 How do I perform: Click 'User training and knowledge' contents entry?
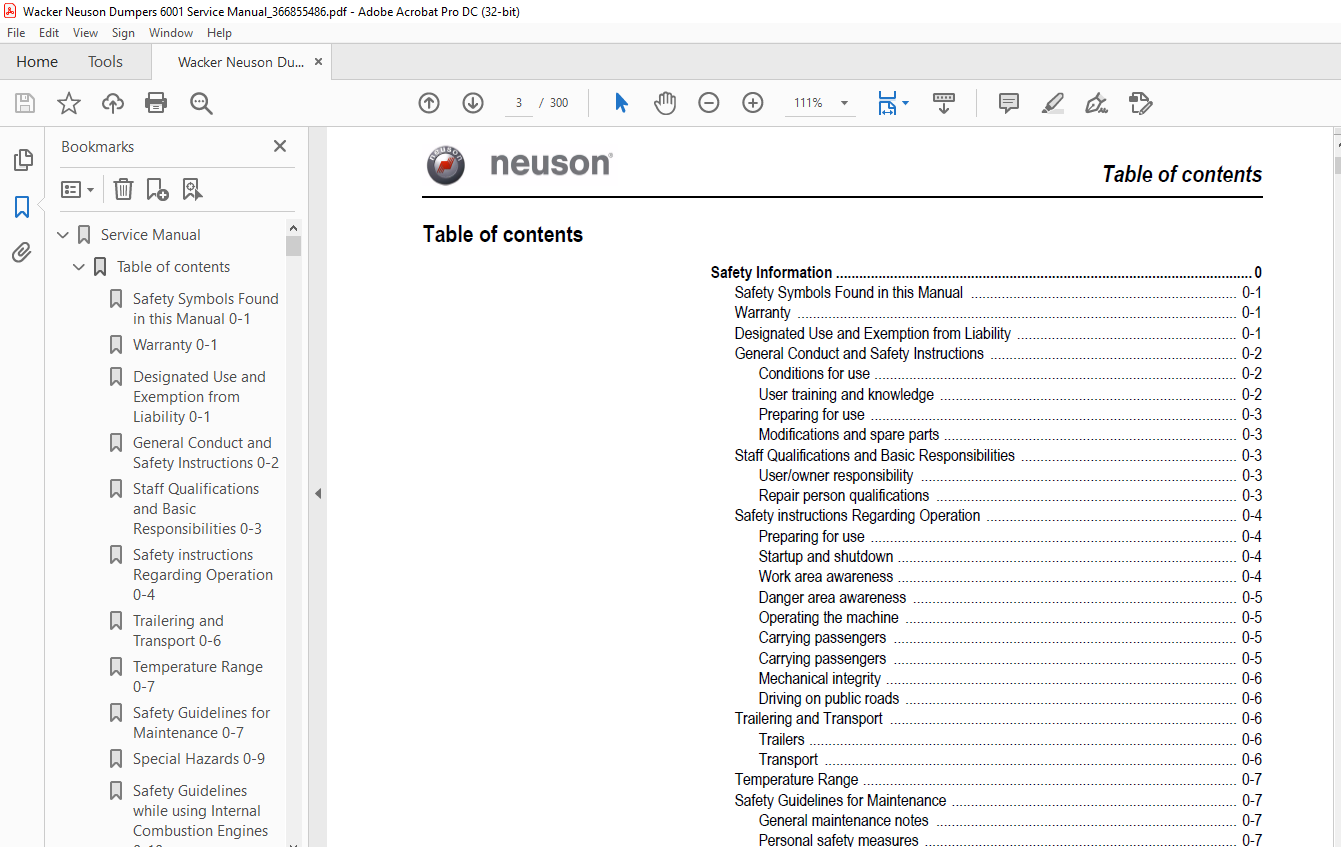click(x=846, y=394)
